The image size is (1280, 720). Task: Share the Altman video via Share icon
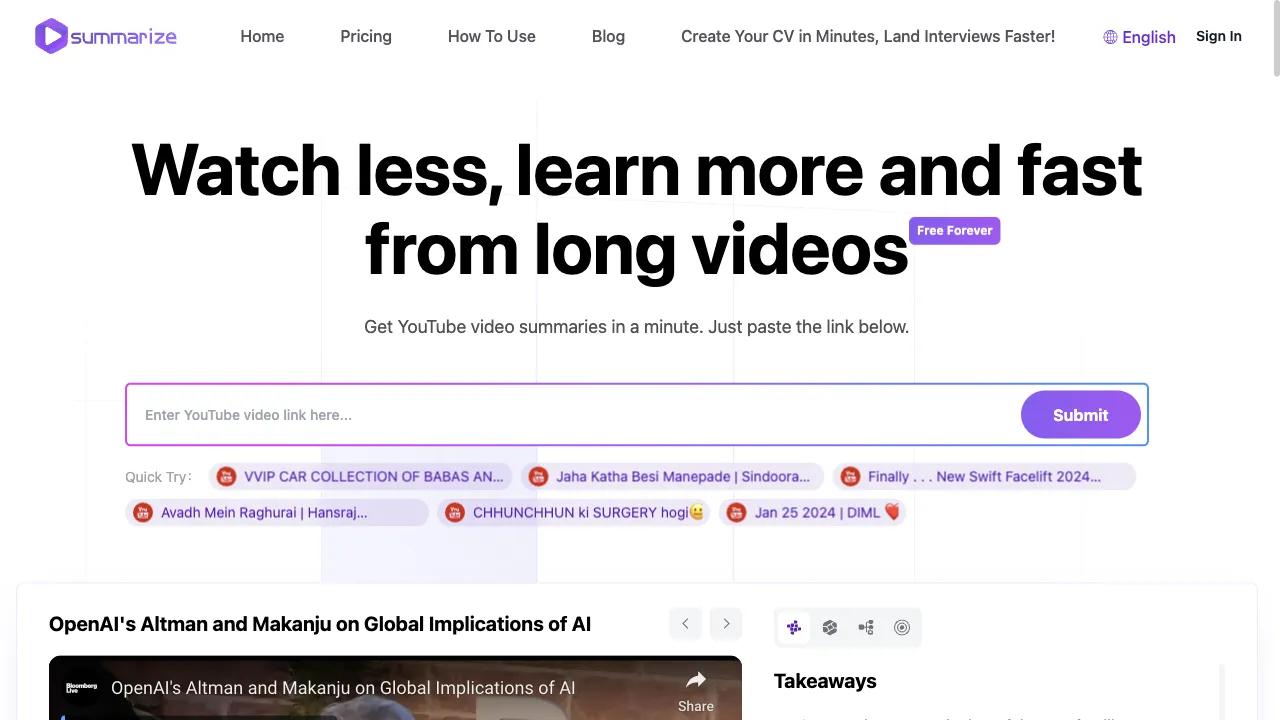(x=696, y=691)
